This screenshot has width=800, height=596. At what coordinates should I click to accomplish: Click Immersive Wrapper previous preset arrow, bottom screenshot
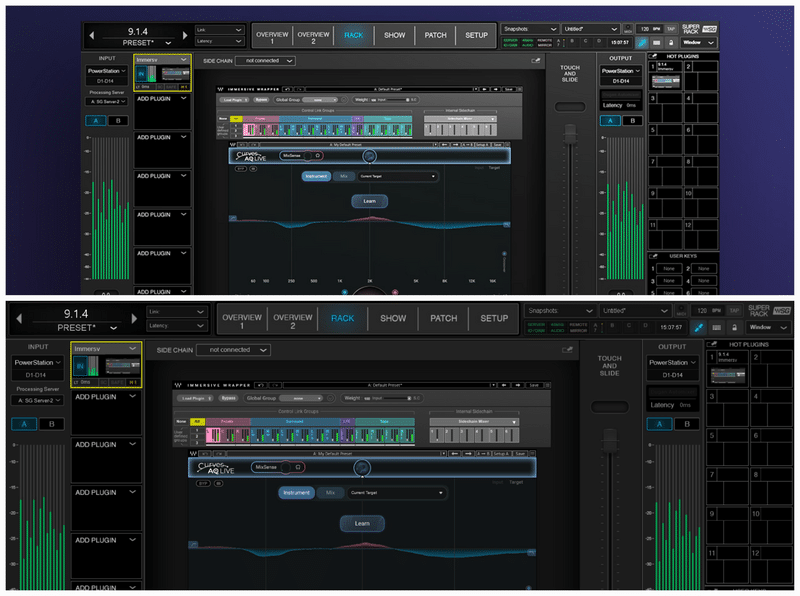pyautogui.click(x=504, y=385)
